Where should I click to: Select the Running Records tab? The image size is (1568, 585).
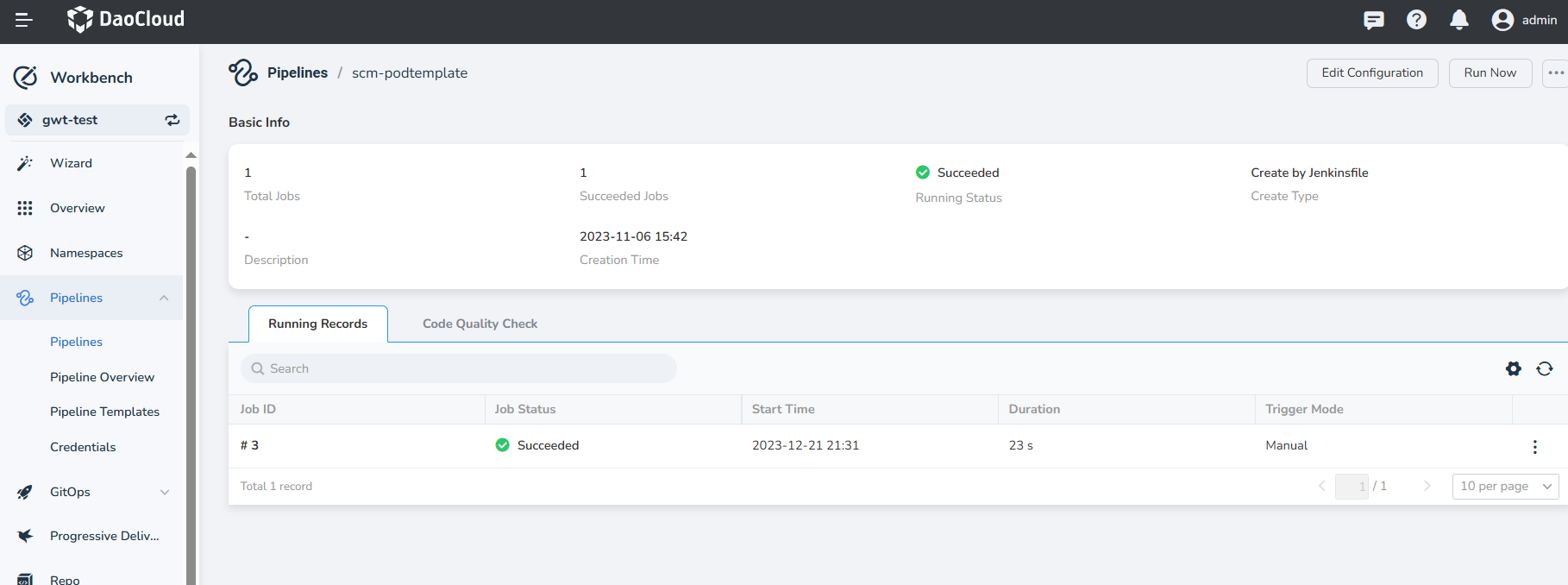[317, 324]
